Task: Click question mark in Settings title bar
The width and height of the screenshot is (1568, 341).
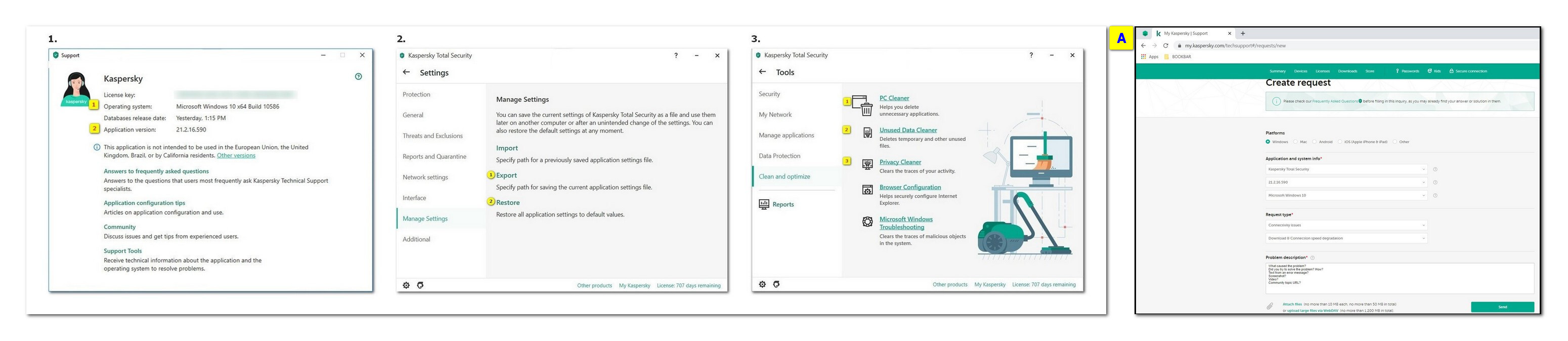Action: pos(676,56)
